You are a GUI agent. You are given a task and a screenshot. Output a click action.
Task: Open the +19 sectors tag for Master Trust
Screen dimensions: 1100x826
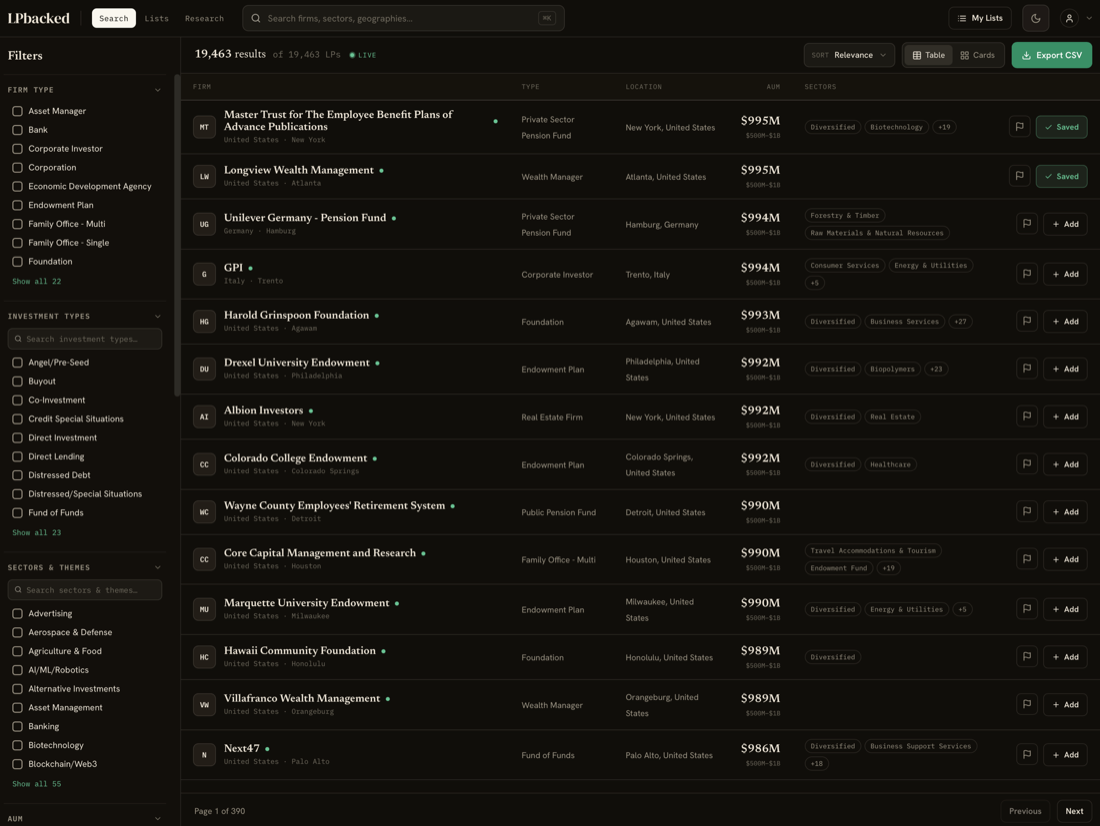944,127
